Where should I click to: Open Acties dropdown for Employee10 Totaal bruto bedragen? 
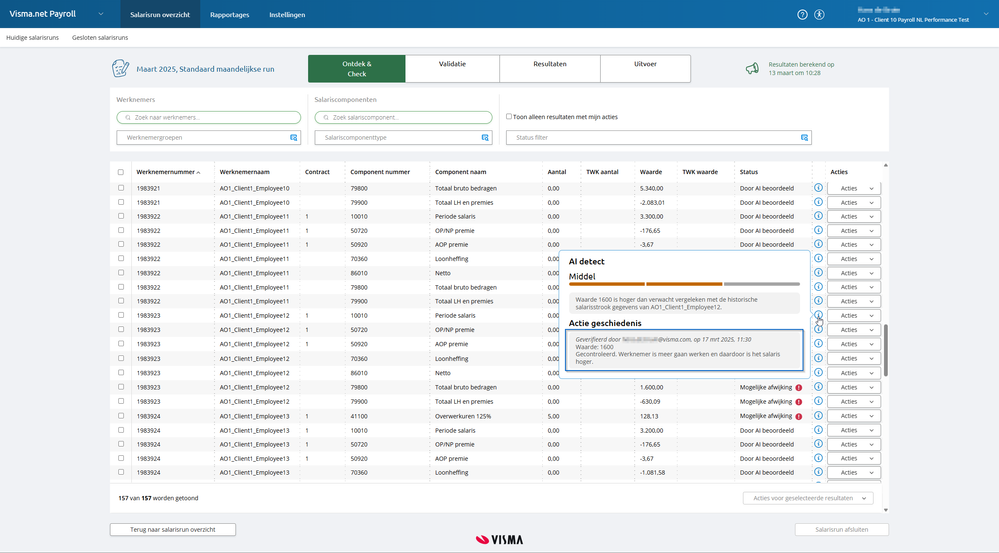coord(854,189)
